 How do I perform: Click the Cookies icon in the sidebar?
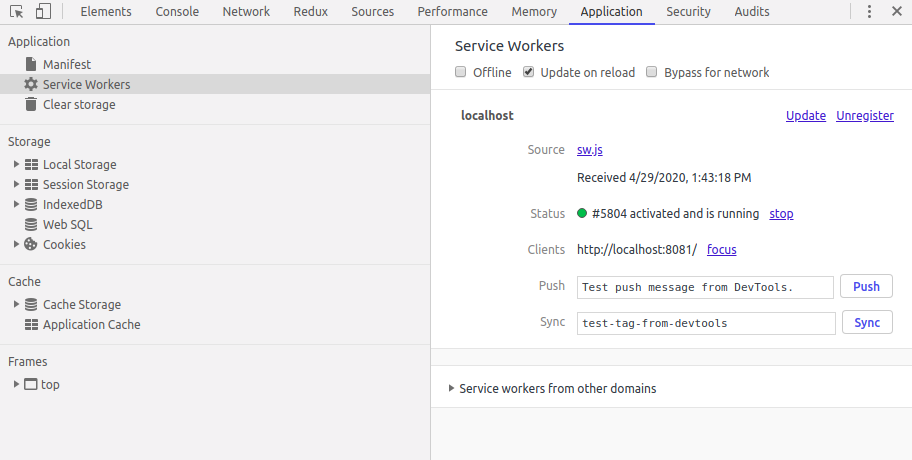(31, 244)
